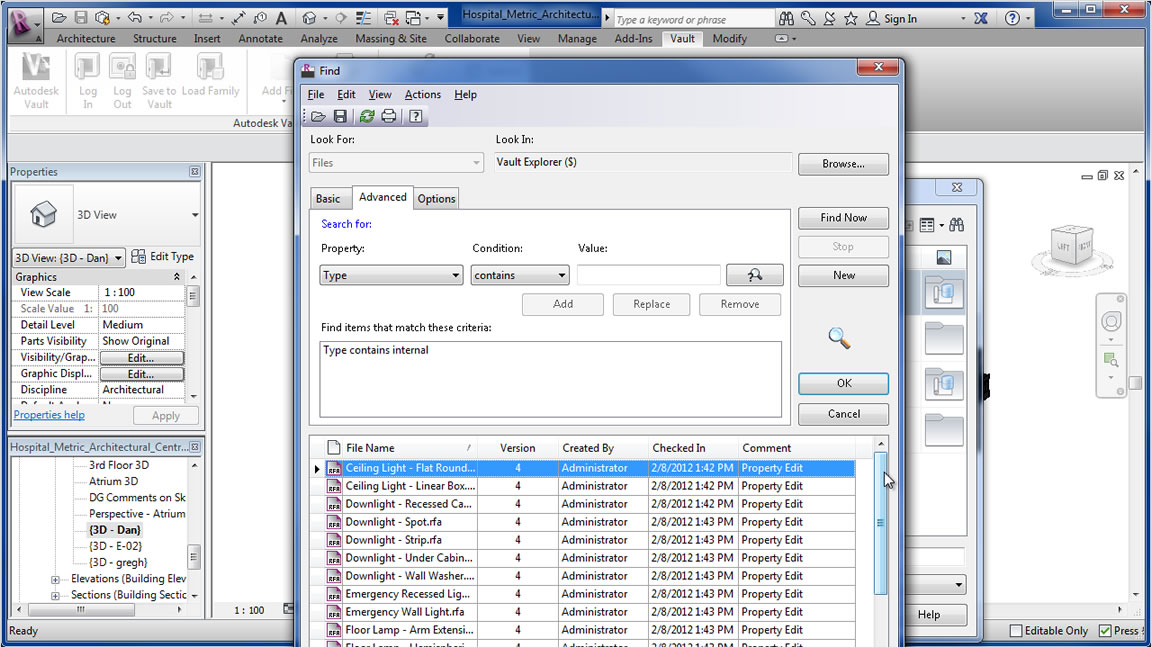This screenshot has width=1152, height=648.
Task: Click the find-value lookup button beside Value field
Action: (x=755, y=275)
